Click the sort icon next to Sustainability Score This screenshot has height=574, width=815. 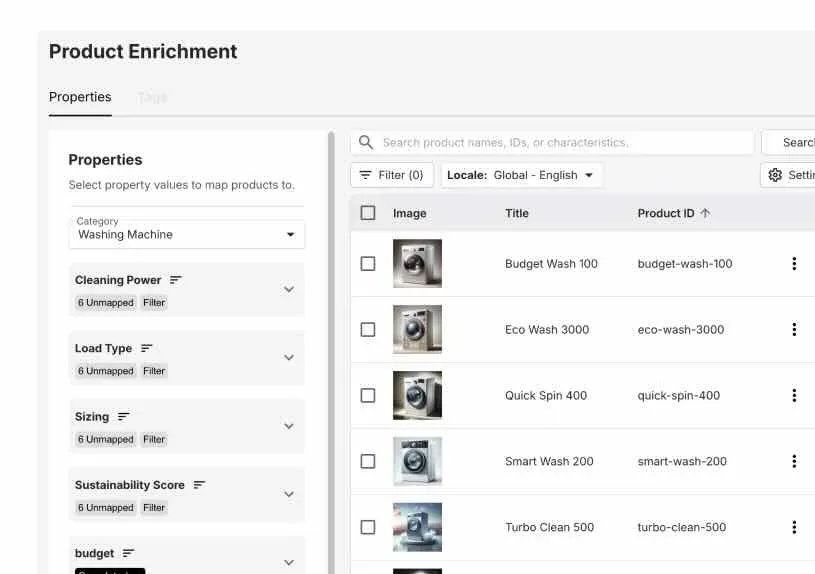(199, 485)
